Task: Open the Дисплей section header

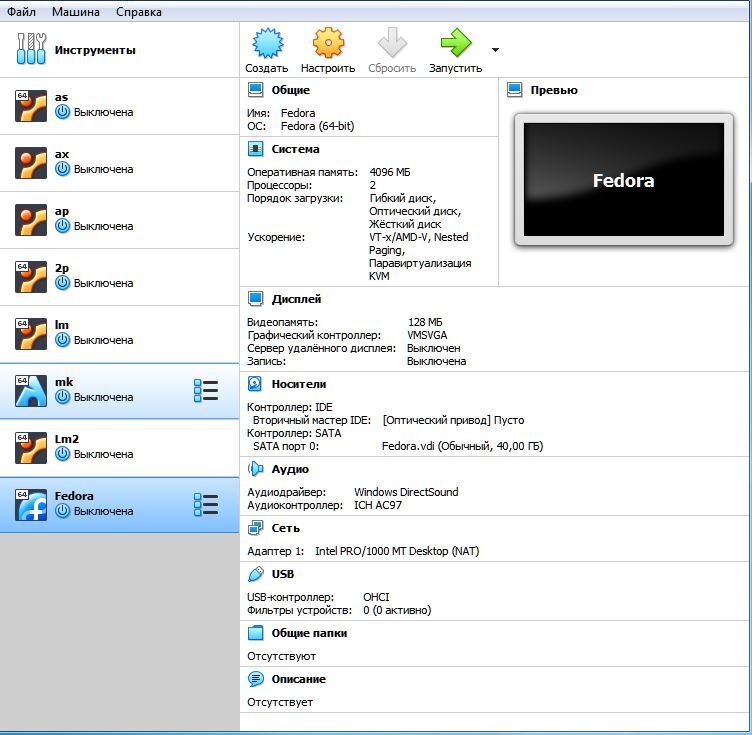Action: (x=296, y=299)
